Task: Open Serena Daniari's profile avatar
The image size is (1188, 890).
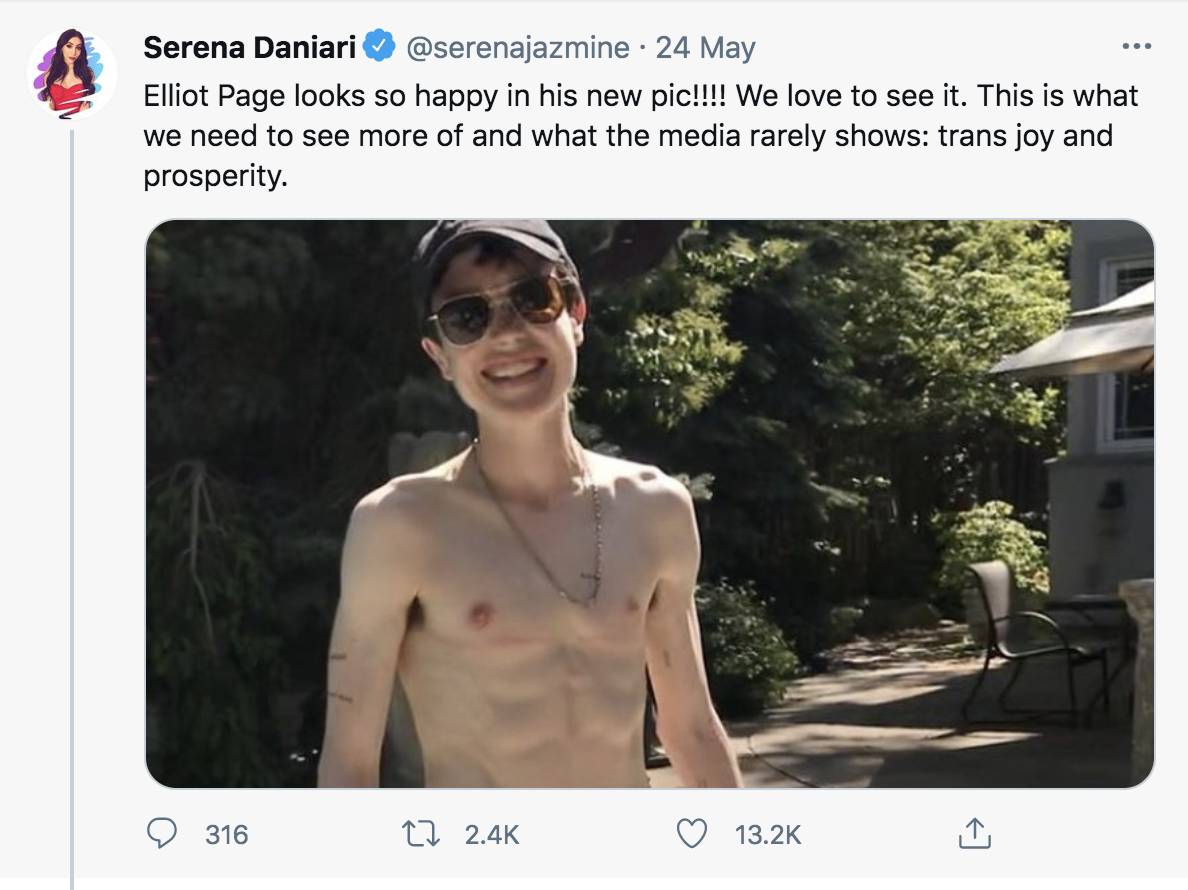Action: (x=72, y=73)
